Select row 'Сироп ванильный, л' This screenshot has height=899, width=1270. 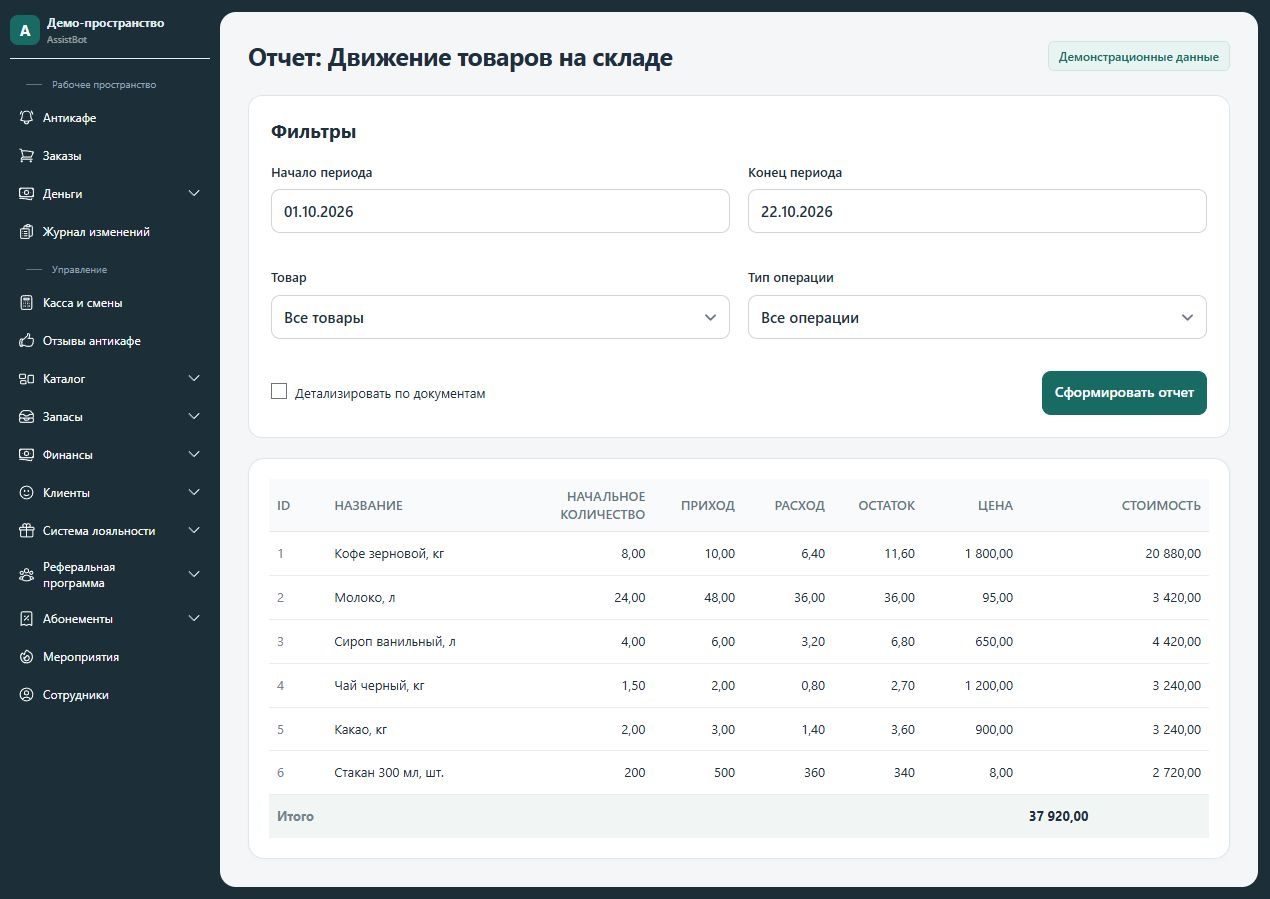[x=739, y=641]
